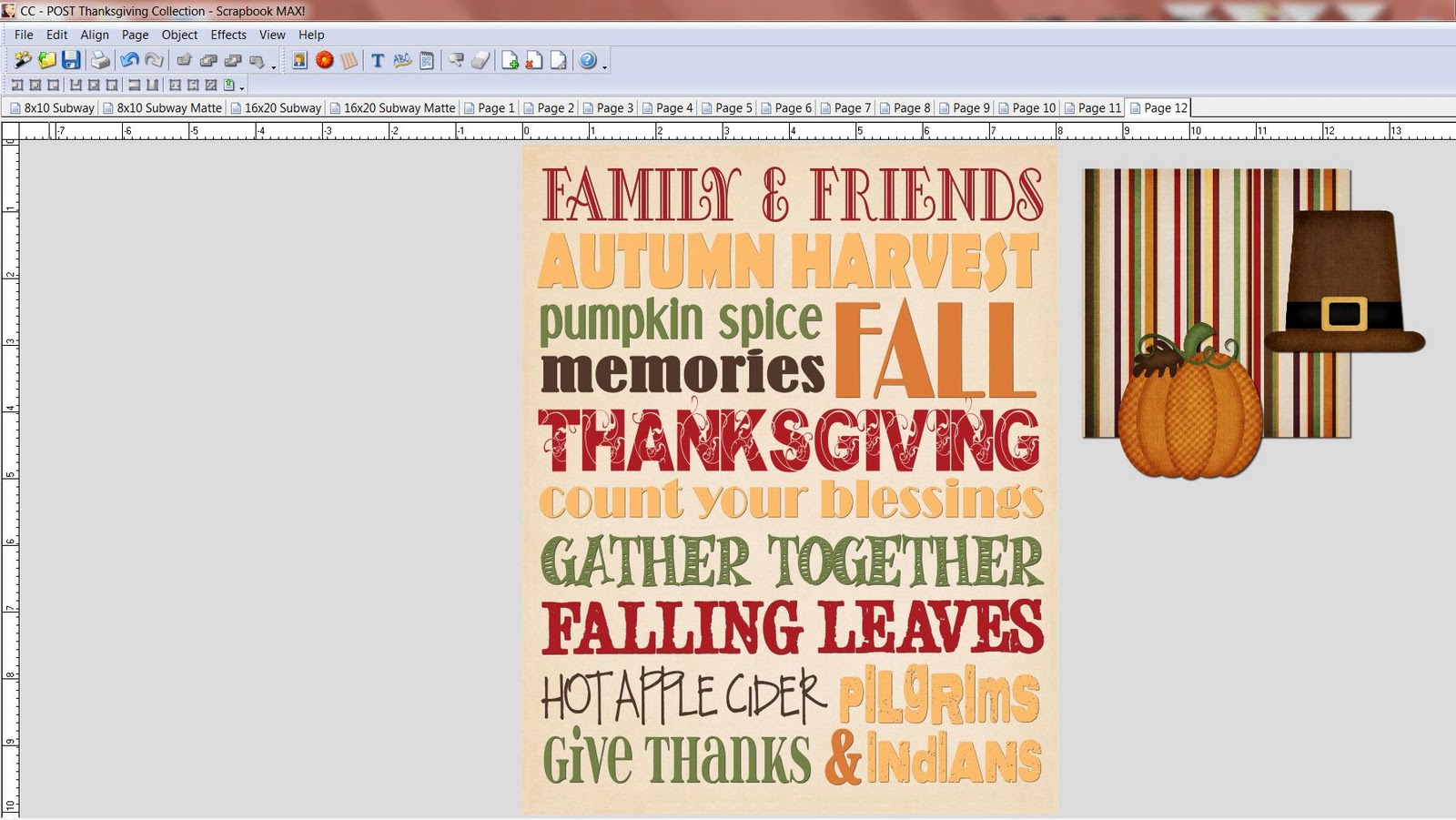Open the dropdown at the end of the alignment toolbar

tap(241, 86)
